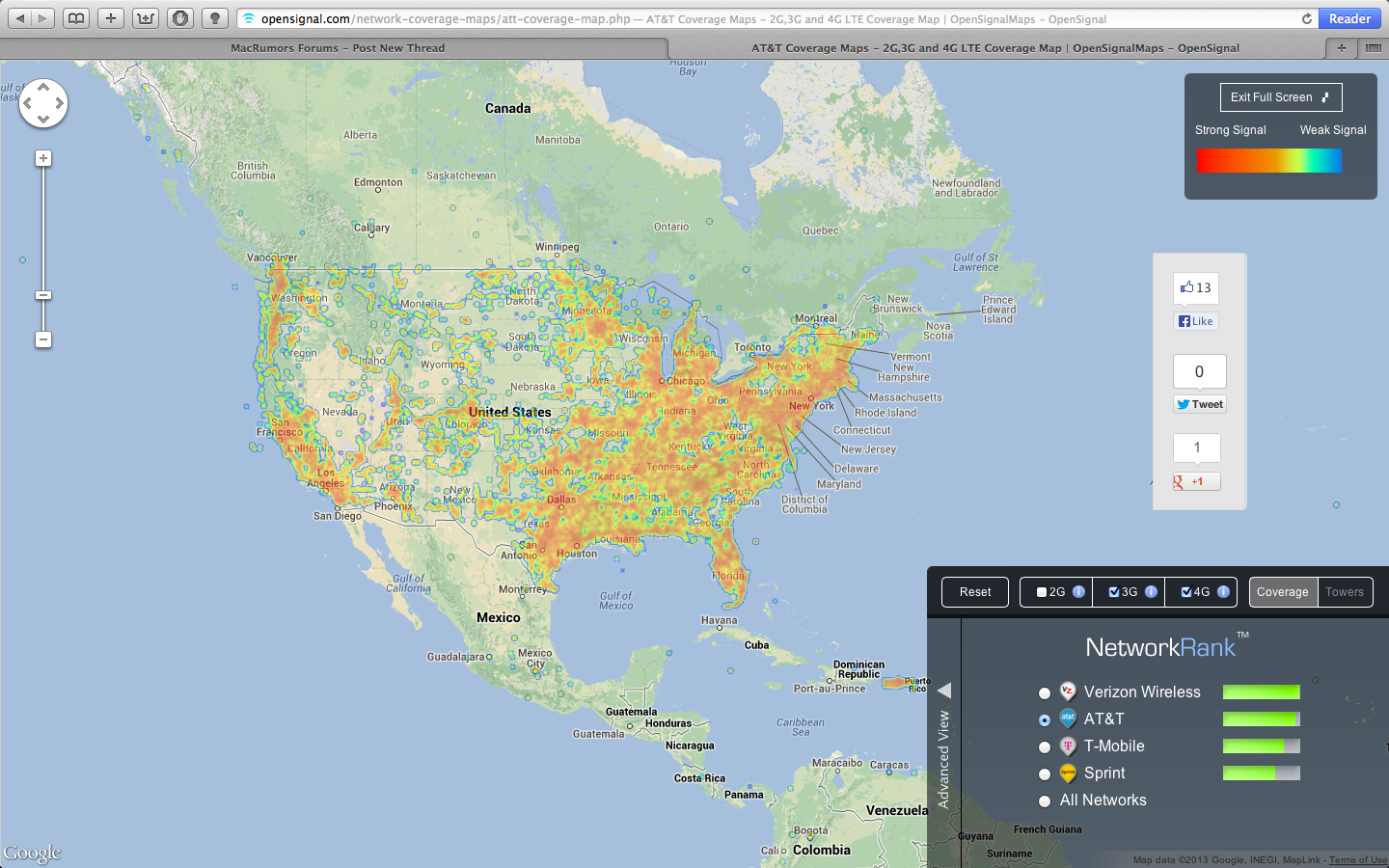The width and height of the screenshot is (1389, 868).
Task: Select the AT&T radio button
Action: pos(1045,720)
